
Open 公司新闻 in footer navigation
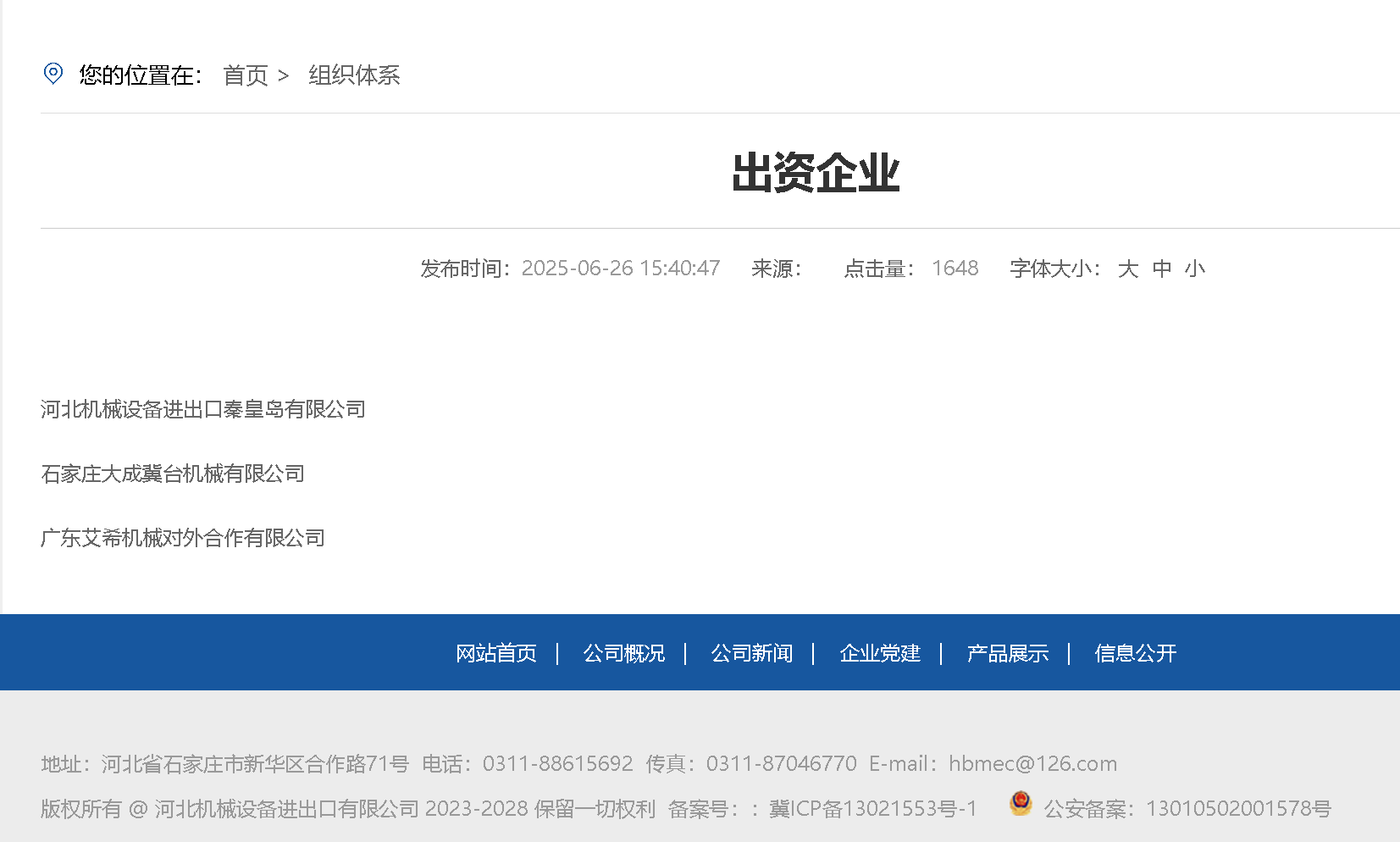pyautogui.click(x=752, y=653)
